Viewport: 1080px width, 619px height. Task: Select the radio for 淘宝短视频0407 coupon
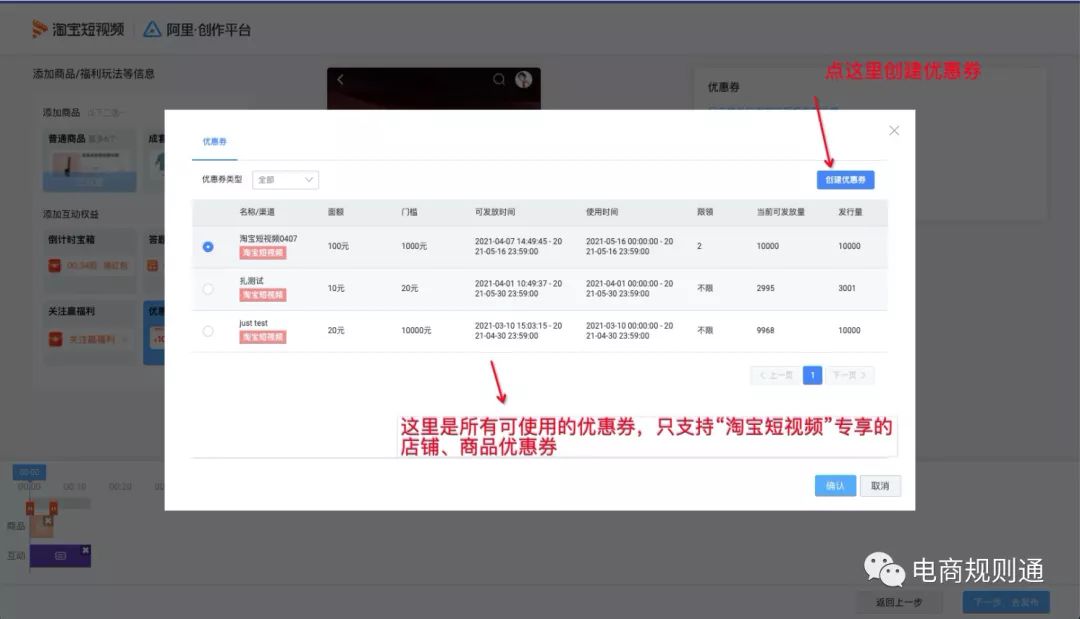[x=208, y=246]
